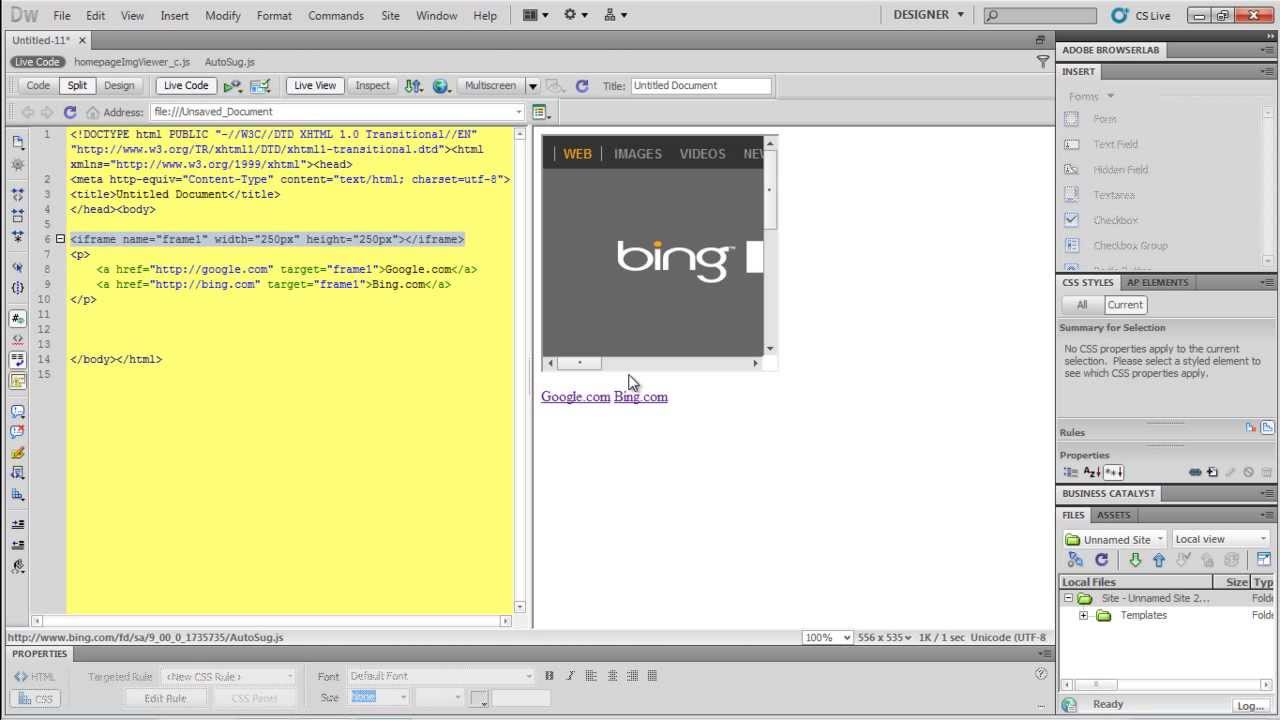The width and height of the screenshot is (1280, 720).
Task: Click the Expand Files panel icon
Action: coord(1263,561)
